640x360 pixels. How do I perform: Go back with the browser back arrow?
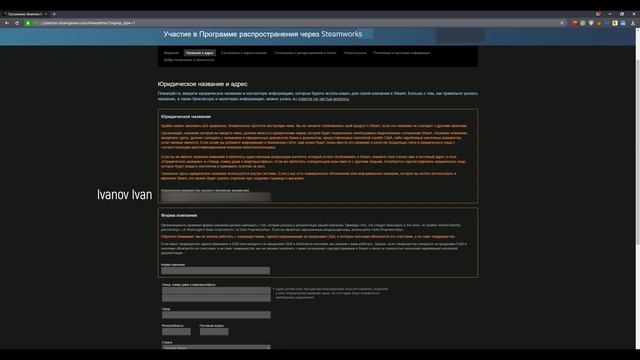tap(7, 23)
